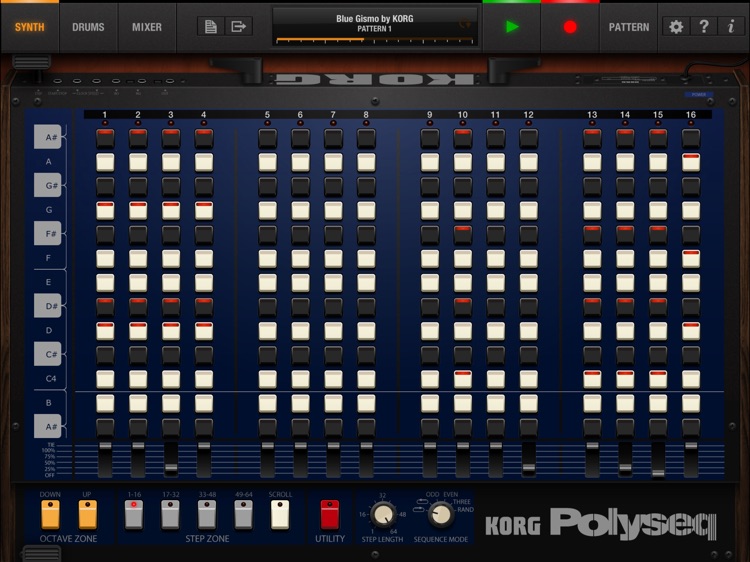Click the new document icon
Viewport: 750px width, 562px height.
tap(210, 27)
